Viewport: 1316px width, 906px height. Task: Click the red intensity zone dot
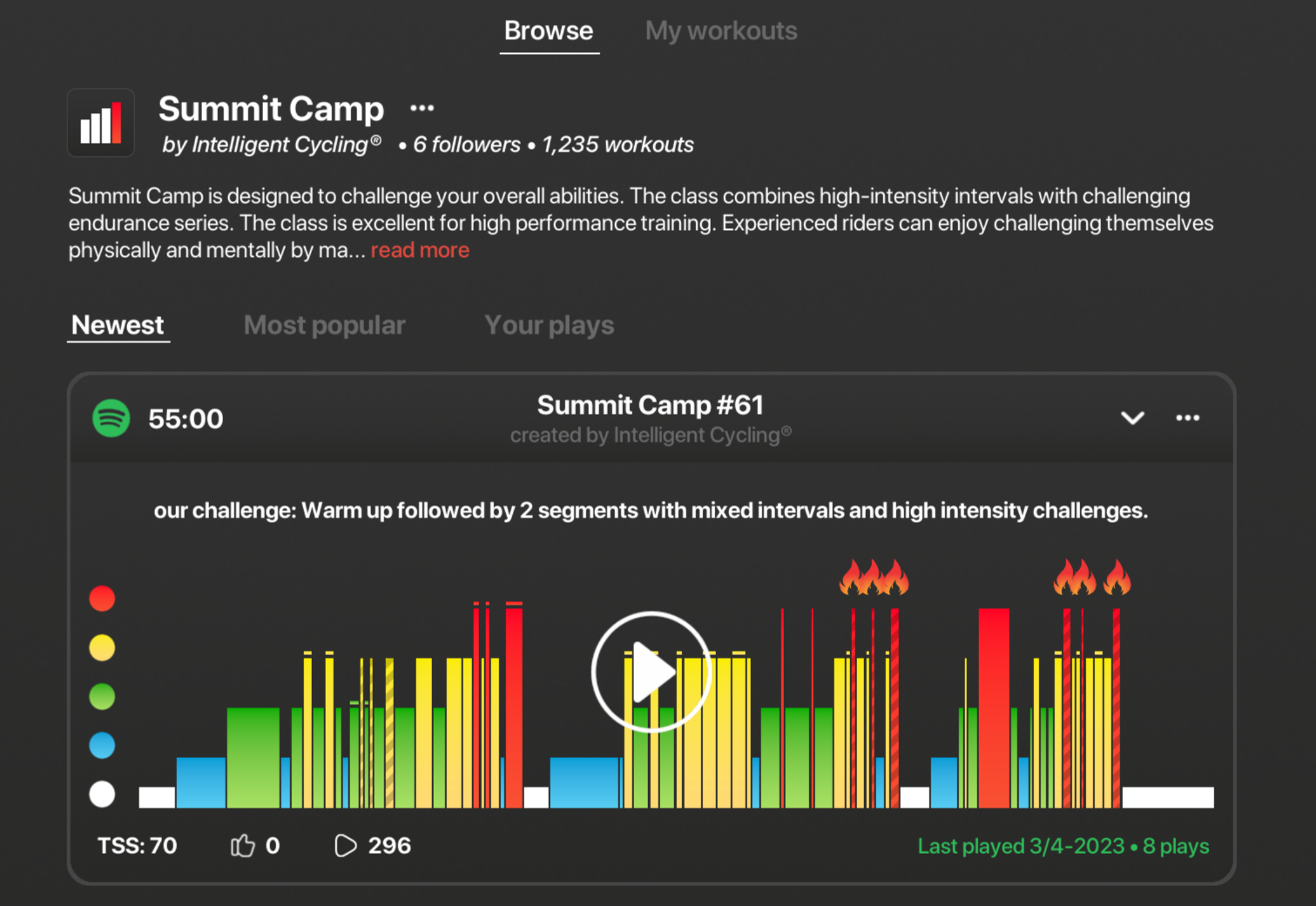pyautogui.click(x=102, y=598)
